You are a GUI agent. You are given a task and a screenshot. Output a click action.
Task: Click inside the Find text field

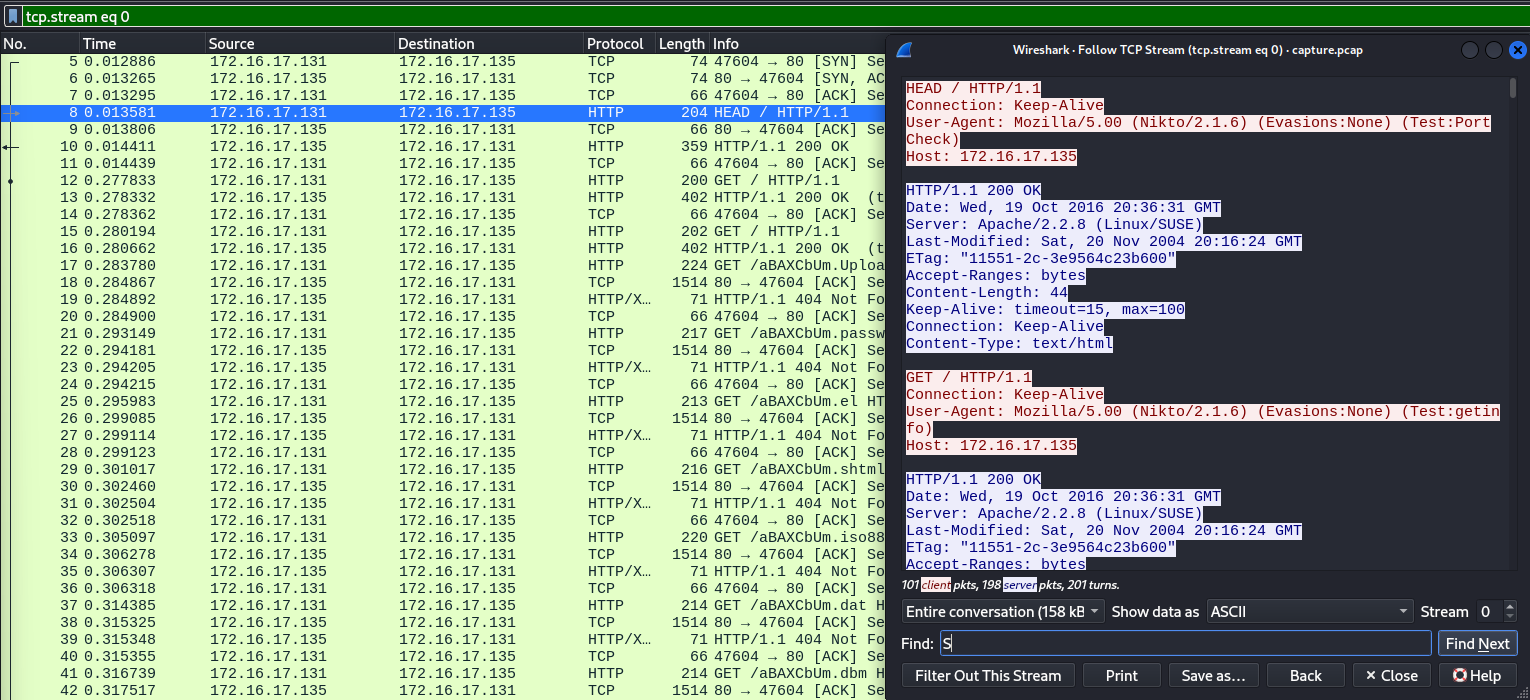1180,643
